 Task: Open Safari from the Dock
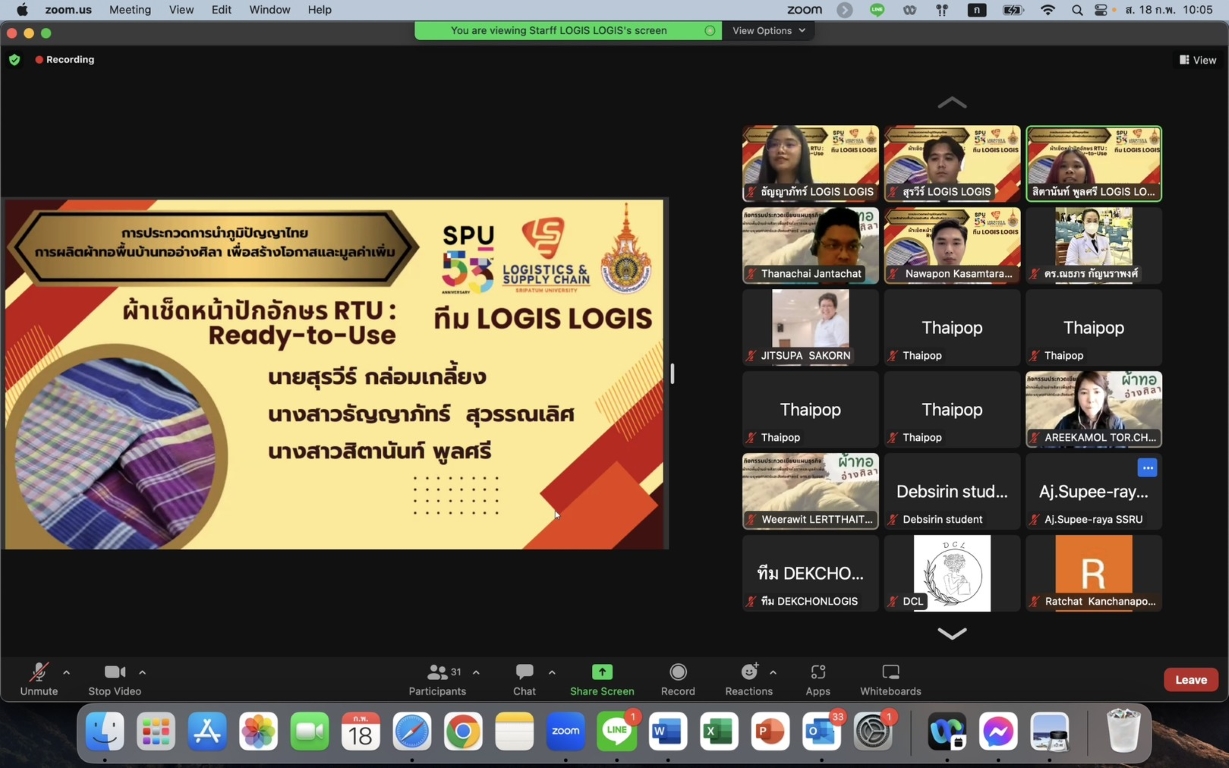(x=412, y=733)
